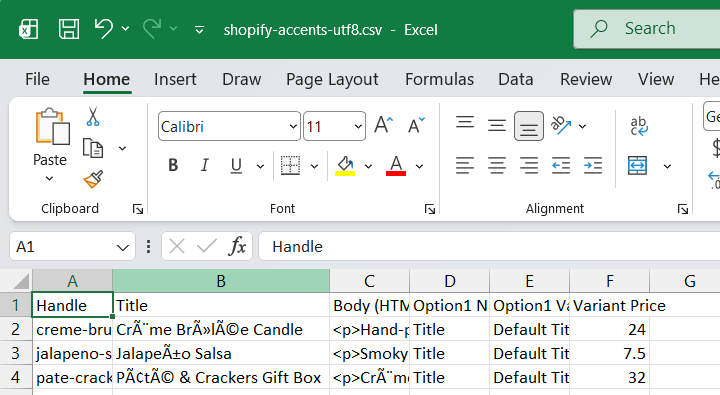Toggle Bold formatting
Viewport: 720px width, 395px height.
point(173,165)
